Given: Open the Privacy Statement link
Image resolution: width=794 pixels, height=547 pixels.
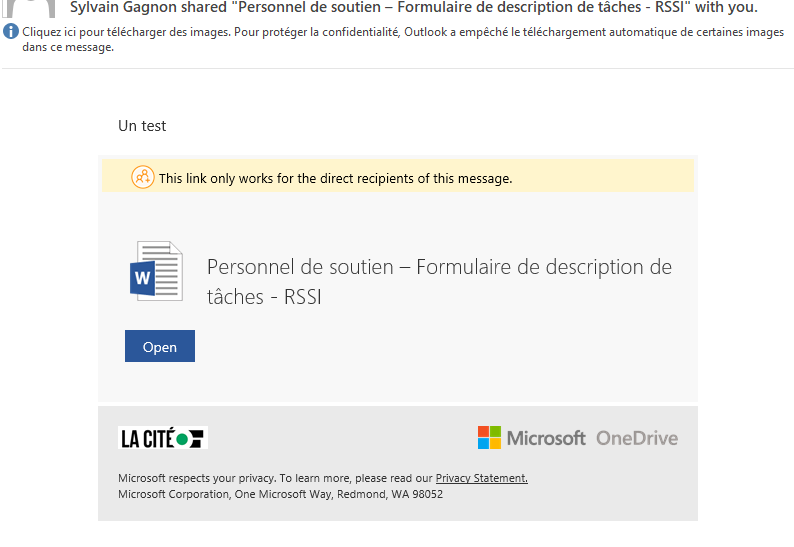Looking at the screenshot, I should (481, 478).
